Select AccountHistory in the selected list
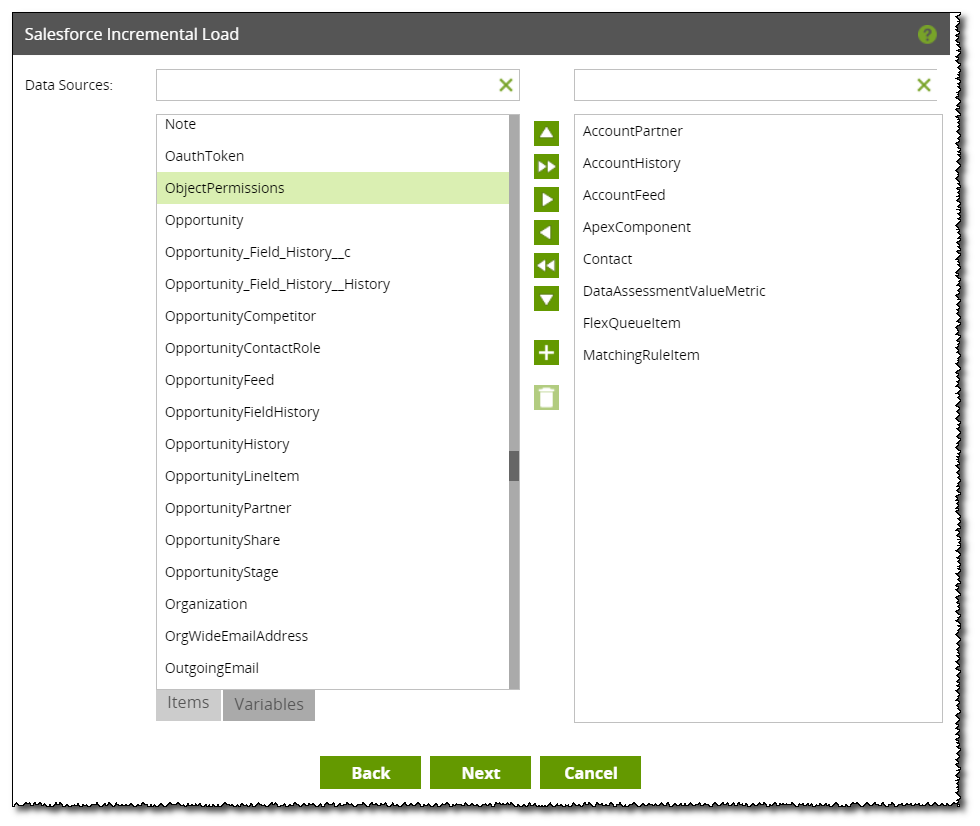Screen dimensions: 980x826 coord(758,163)
